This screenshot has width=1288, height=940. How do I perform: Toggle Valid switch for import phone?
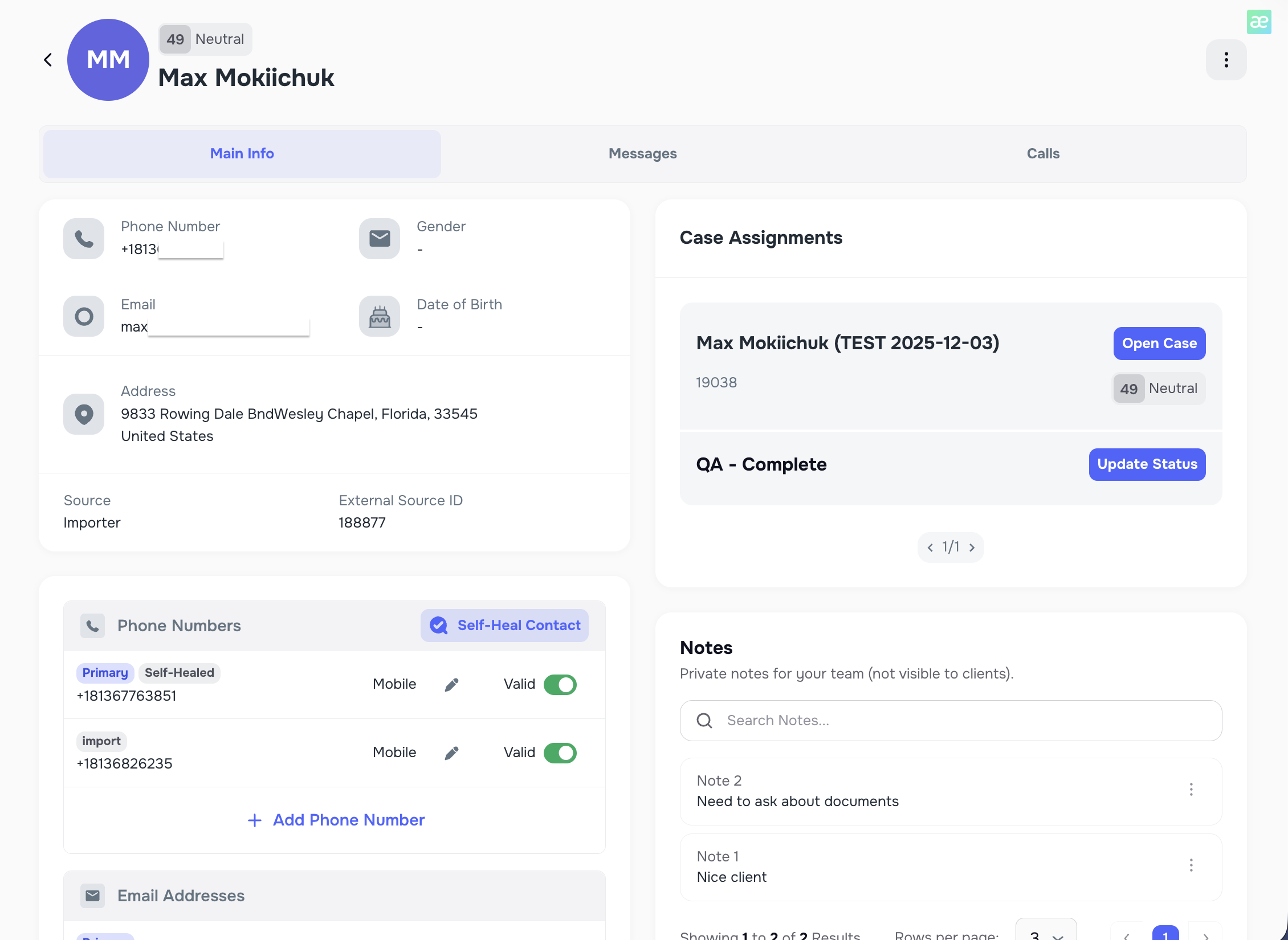pos(560,753)
